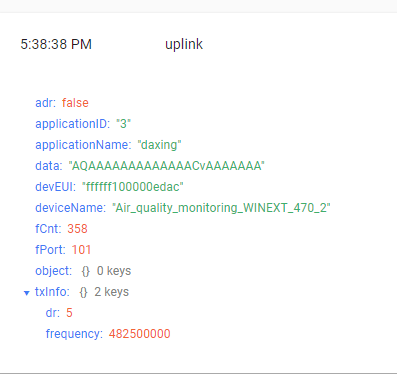The height and width of the screenshot is (374, 397).
Task: Select the Air_quality_monitoring_WINEXT_470_2 value
Action: (221, 208)
